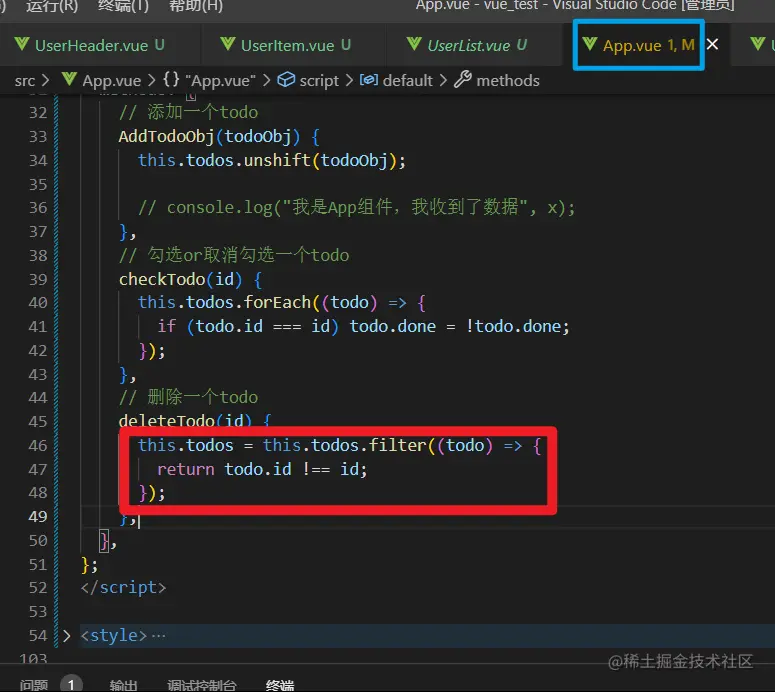Click the "App.vue" braces breadcrumb
The height and width of the screenshot is (692, 775).
tap(220, 81)
